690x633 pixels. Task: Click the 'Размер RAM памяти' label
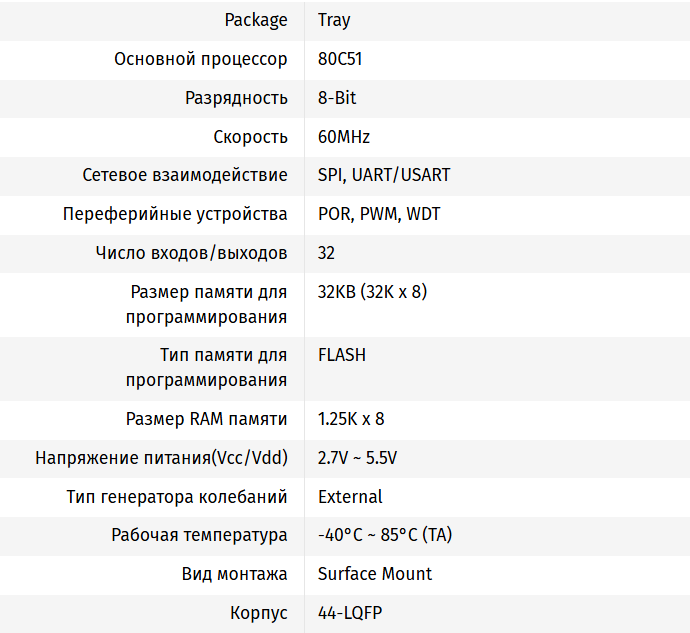[x=207, y=419]
